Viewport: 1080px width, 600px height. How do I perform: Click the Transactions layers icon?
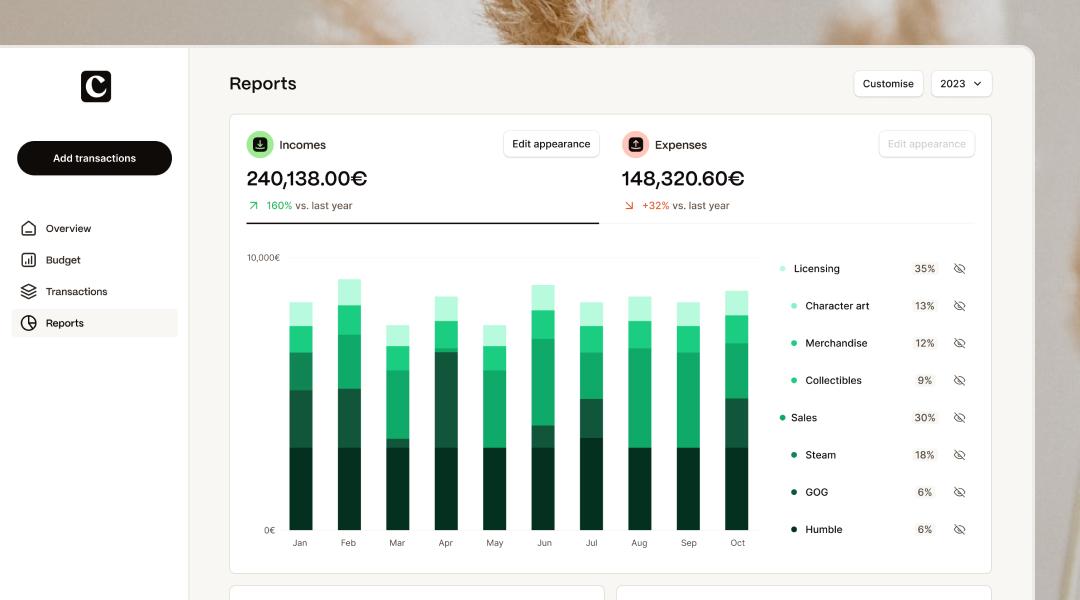[30, 291]
